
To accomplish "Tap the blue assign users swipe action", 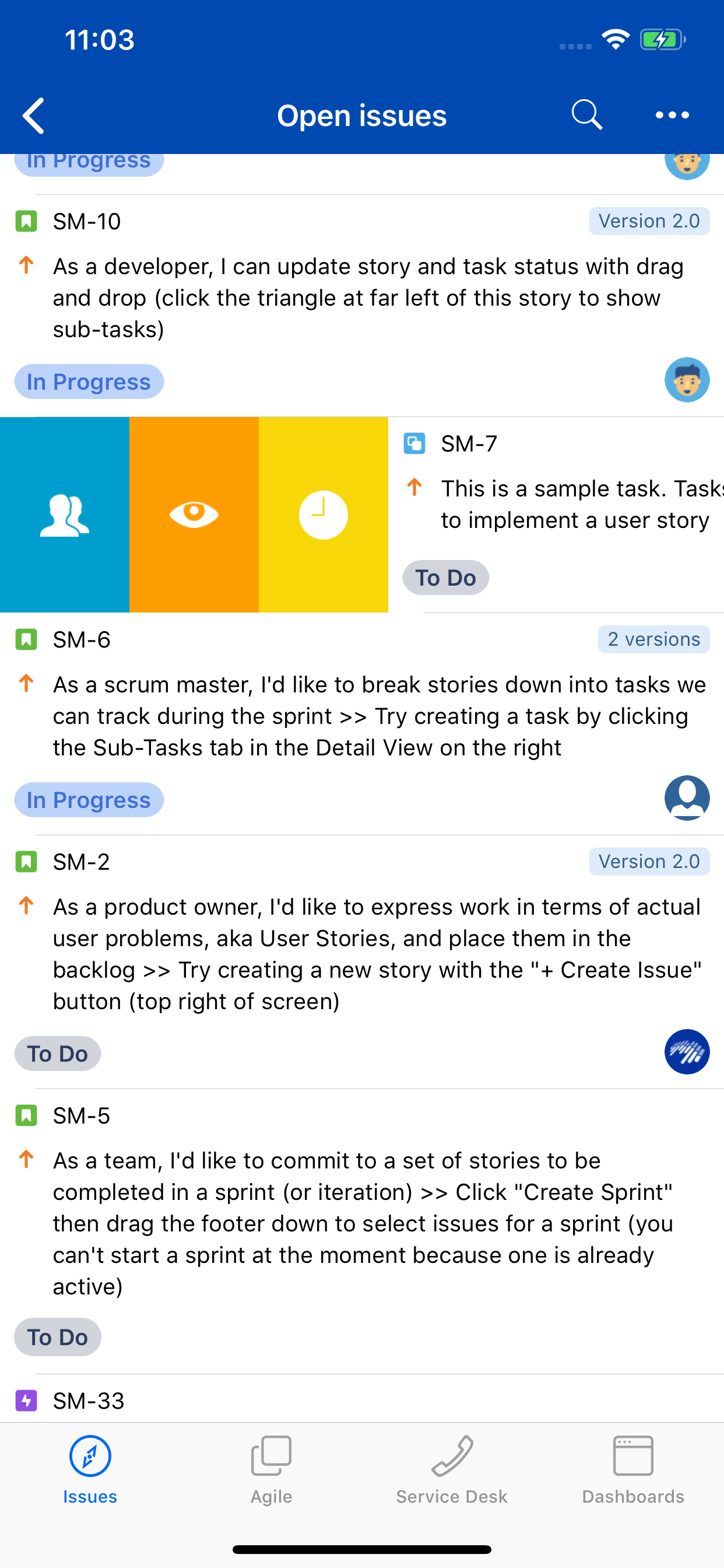I will (65, 514).
